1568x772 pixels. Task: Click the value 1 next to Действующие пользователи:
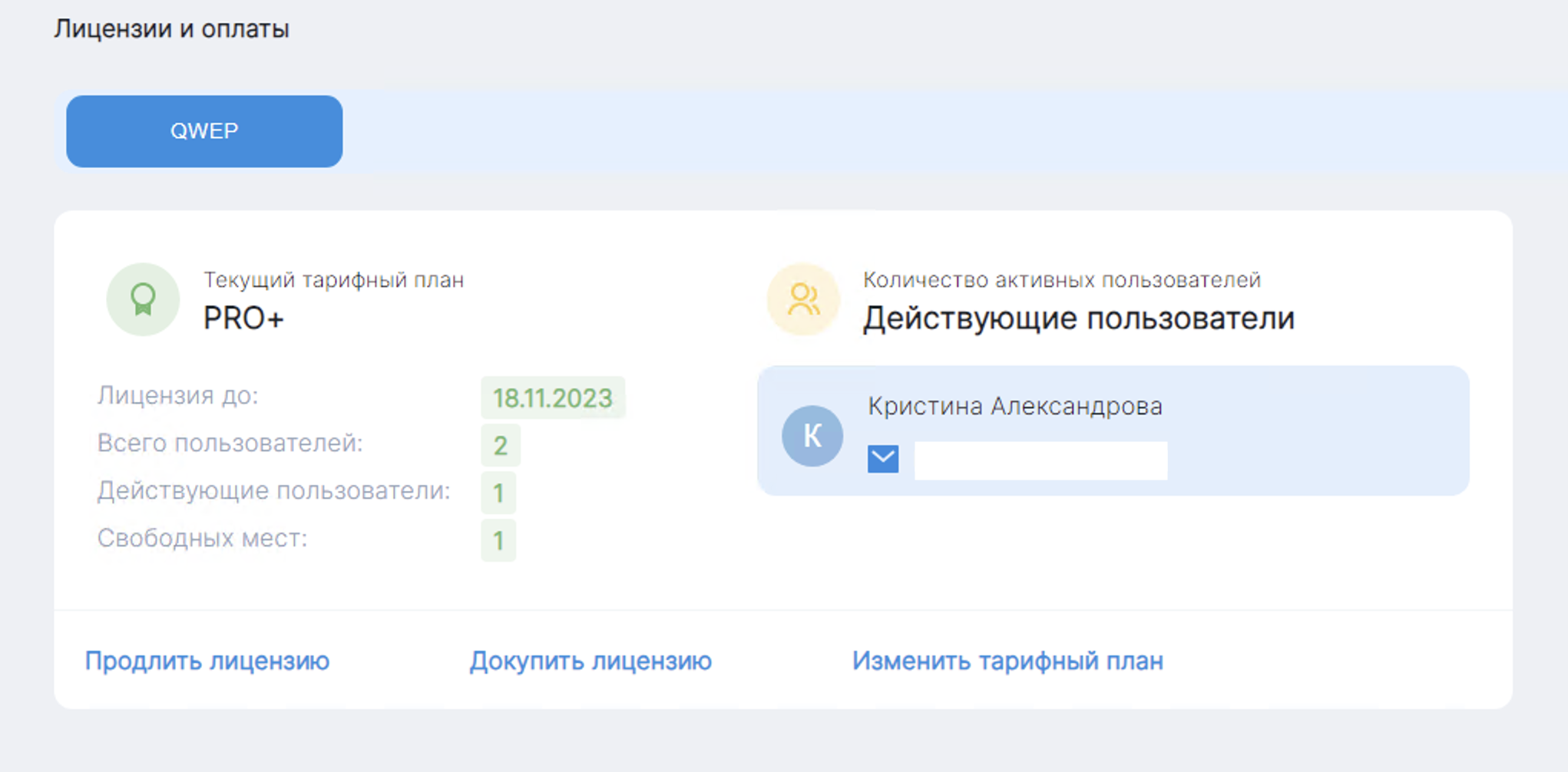(498, 493)
